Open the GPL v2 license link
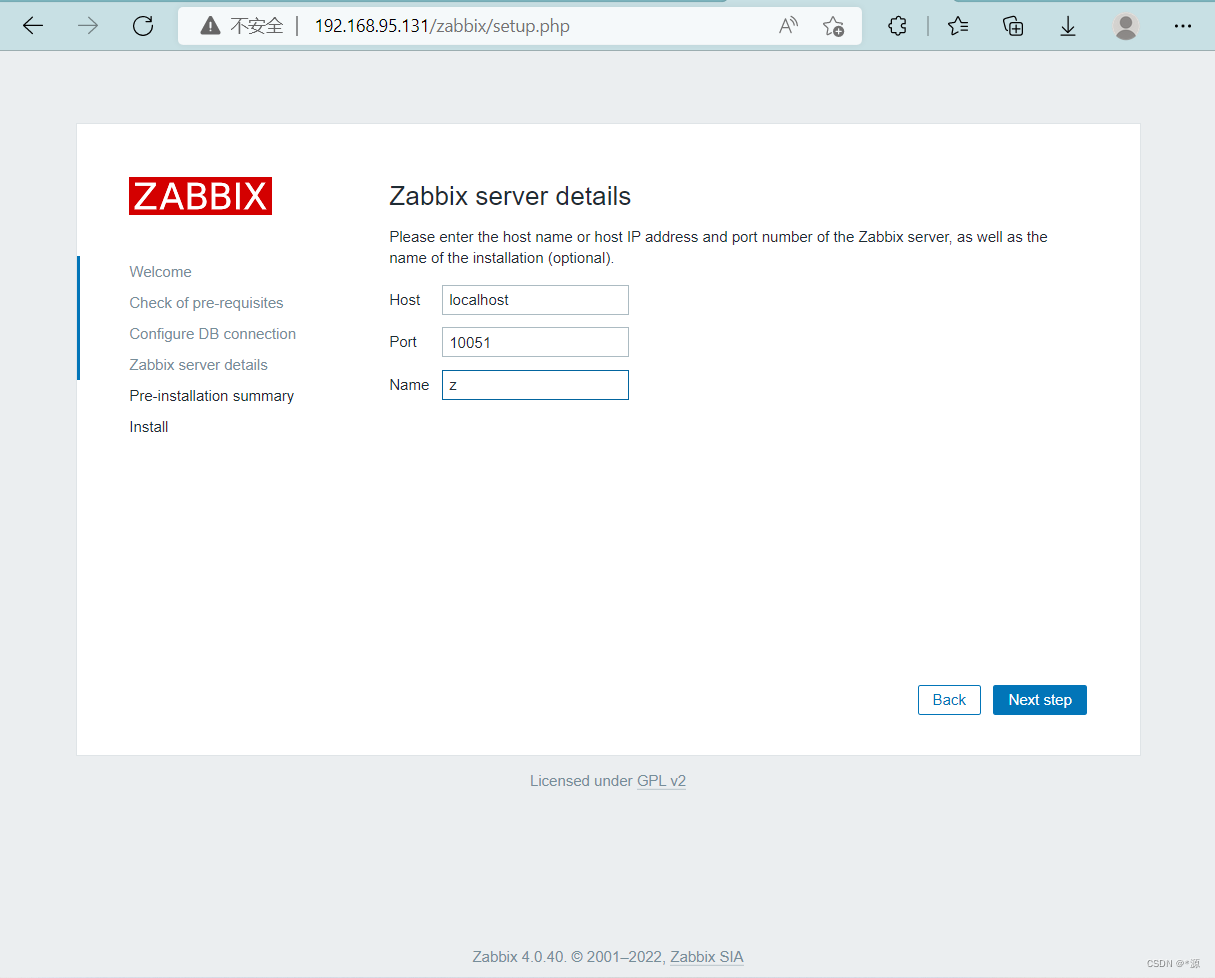The image size is (1215, 978). point(661,781)
